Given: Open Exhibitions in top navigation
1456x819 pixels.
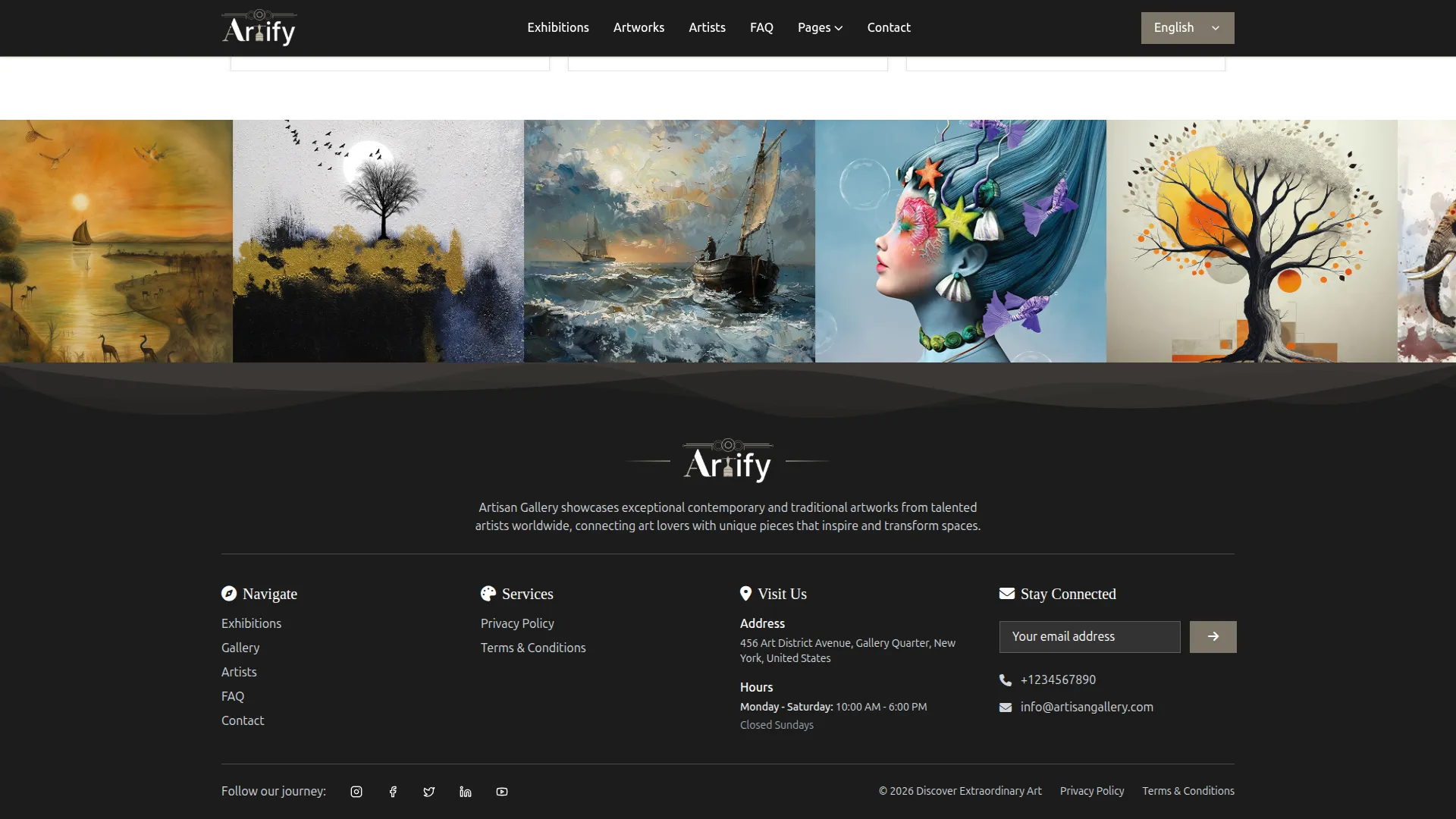Looking at the screenshot, I should click(x=558, y=28).
